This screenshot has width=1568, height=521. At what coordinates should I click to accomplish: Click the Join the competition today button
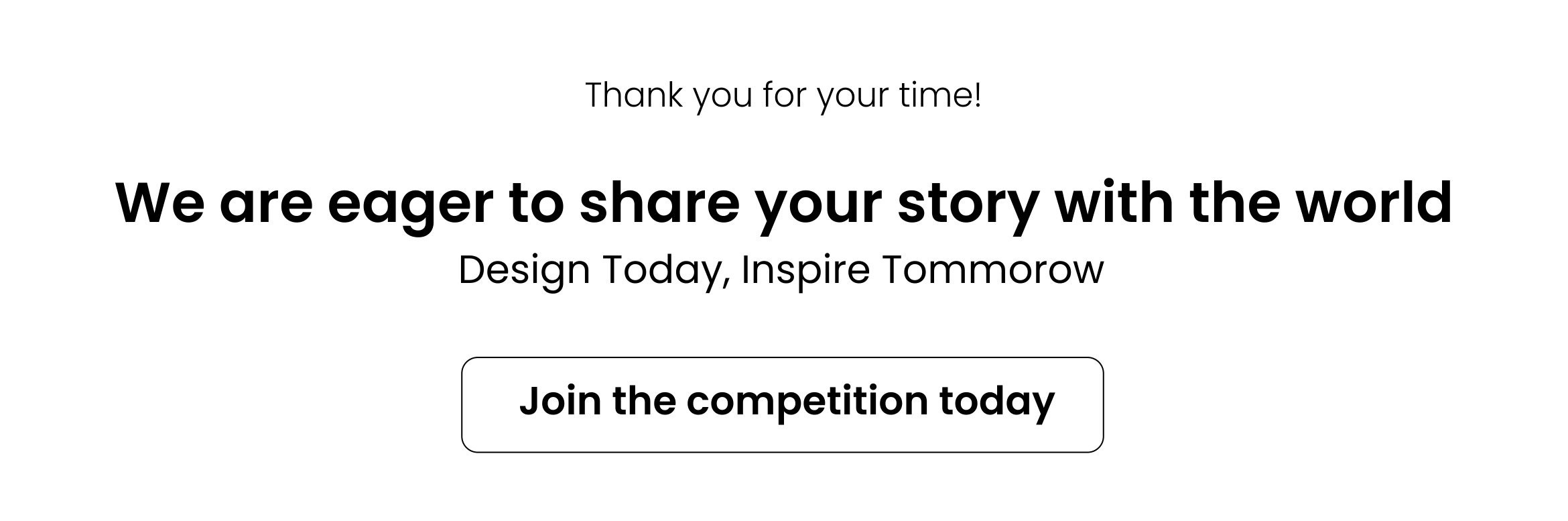[782, 404]
